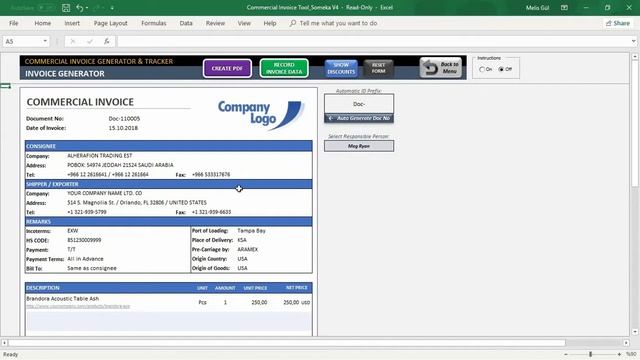The image size is (640, 360).
Task: Click the Incoterms value EXW
Action: (x=73, y=231)
